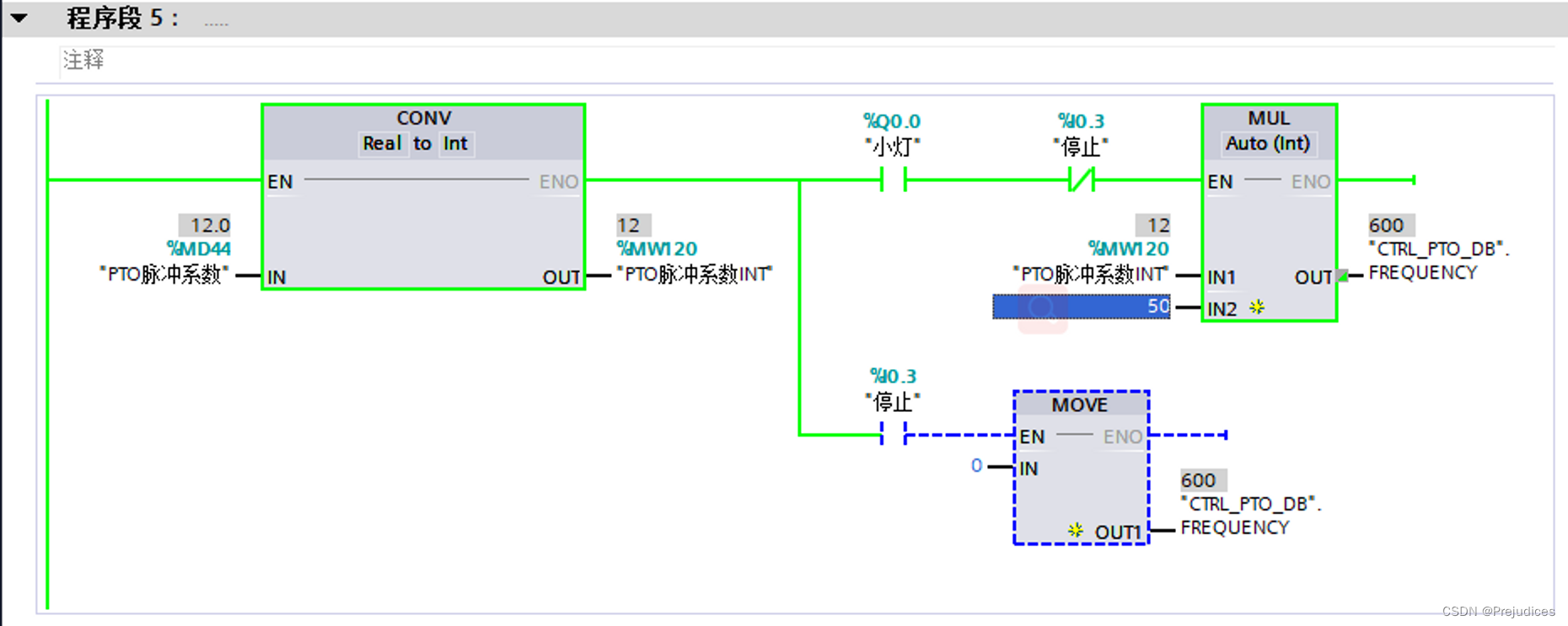Open the Real source type dropdown in CONV
Viewport: 1568px width, 626px height.
pyautogui.click(x=382, y=144)
